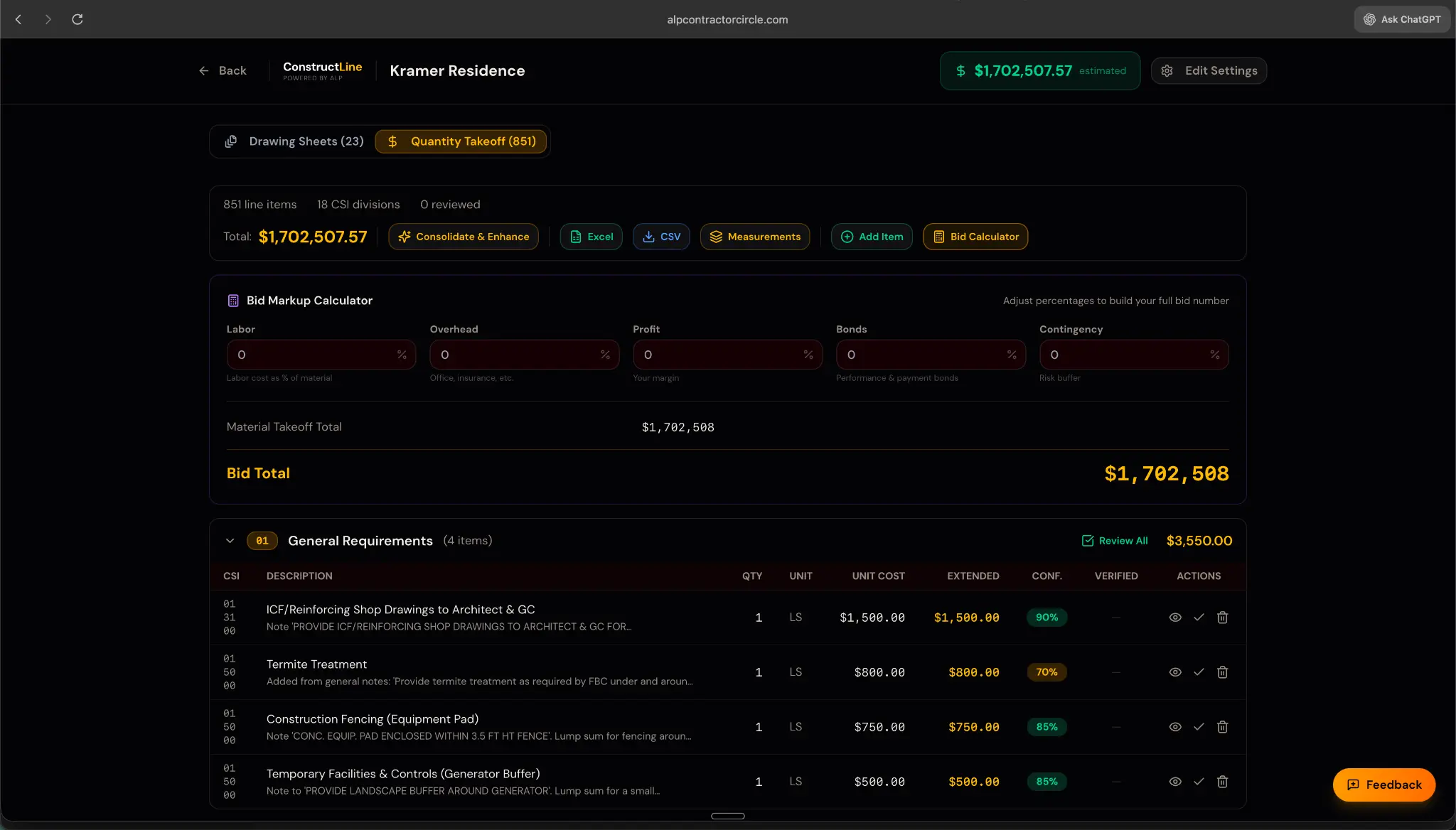Click the Kramer Residence title
Screen dimensions: 1456x830
click(x=457, y=70)
